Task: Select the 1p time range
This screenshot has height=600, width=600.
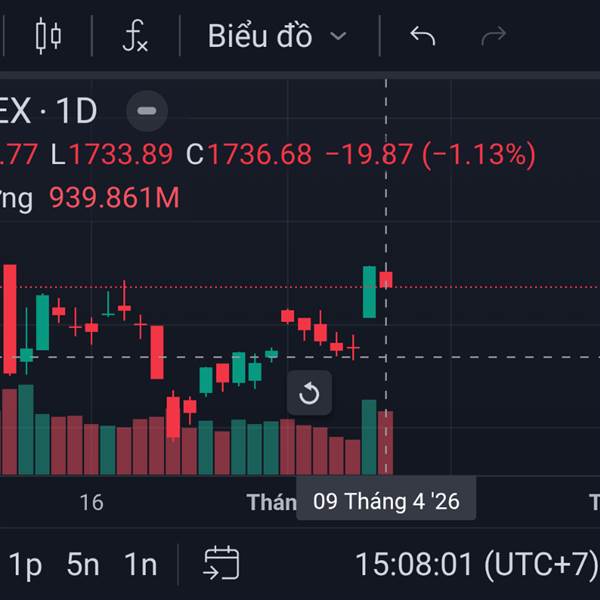Action: click(x=25, y=564)
